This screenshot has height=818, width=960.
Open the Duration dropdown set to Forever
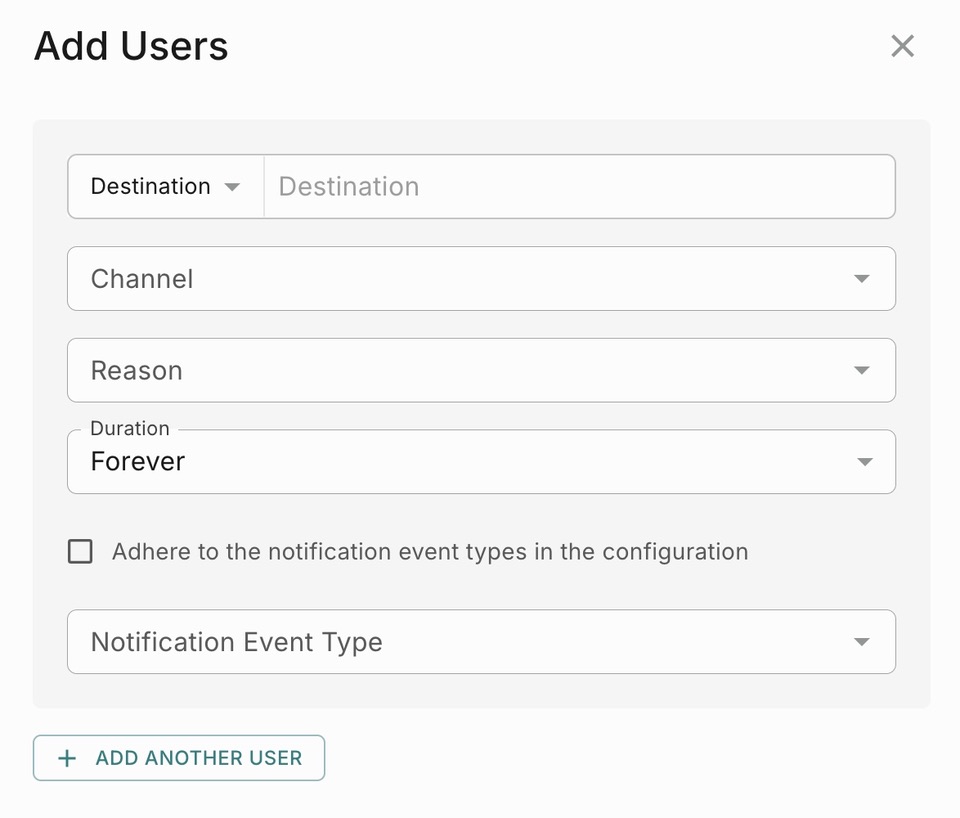click(480, 462)
